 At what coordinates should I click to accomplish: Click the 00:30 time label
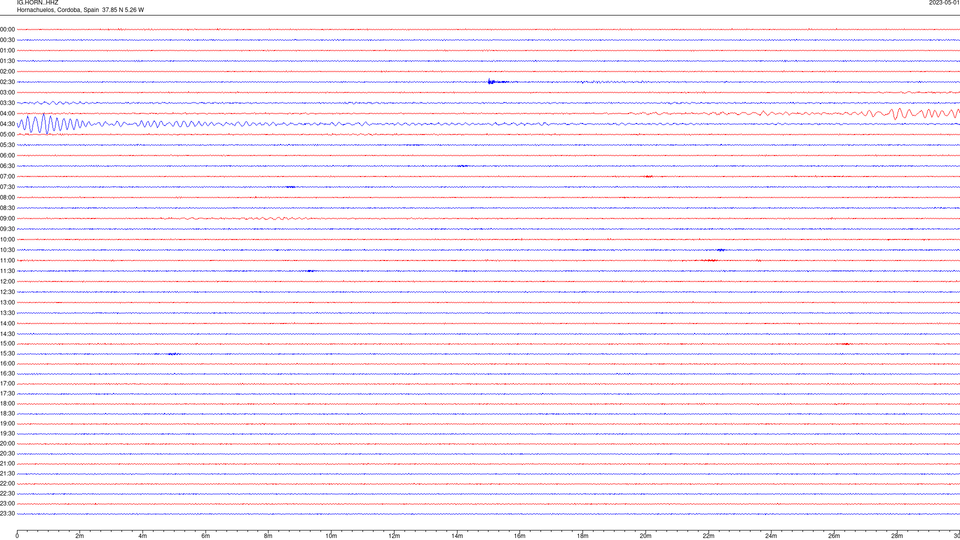7,40
